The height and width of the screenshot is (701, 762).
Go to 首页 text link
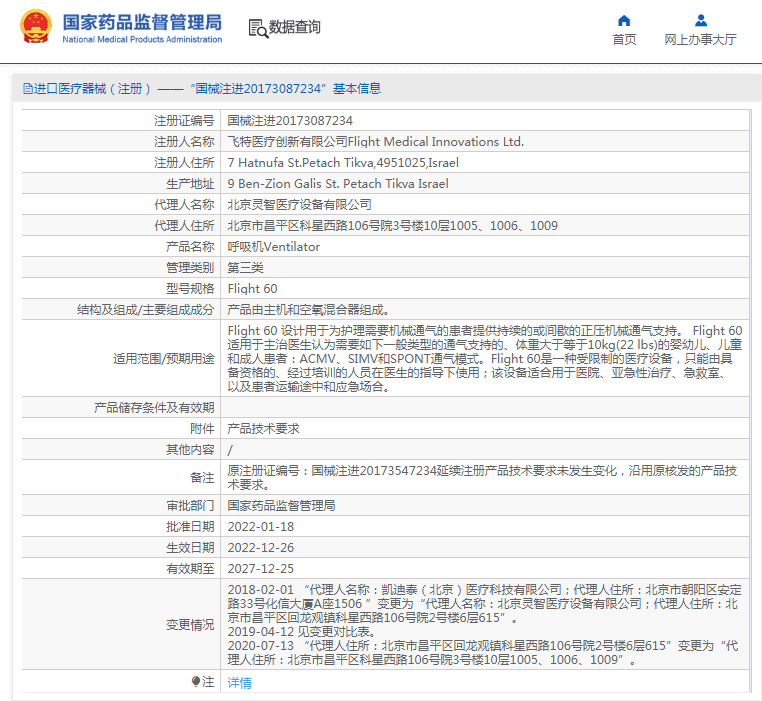pyautogui.click(x=624, y=40)
